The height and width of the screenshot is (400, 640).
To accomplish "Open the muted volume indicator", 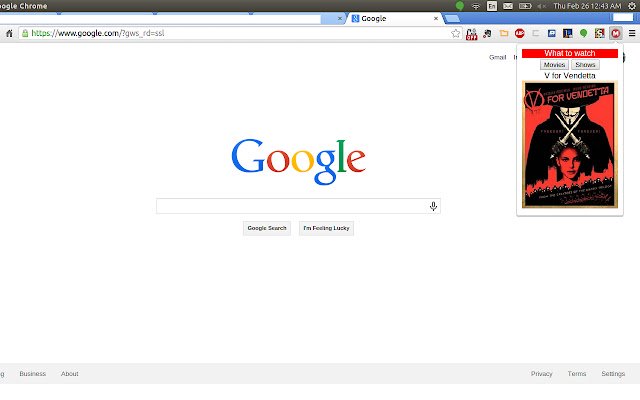I will tap(541, 6).
